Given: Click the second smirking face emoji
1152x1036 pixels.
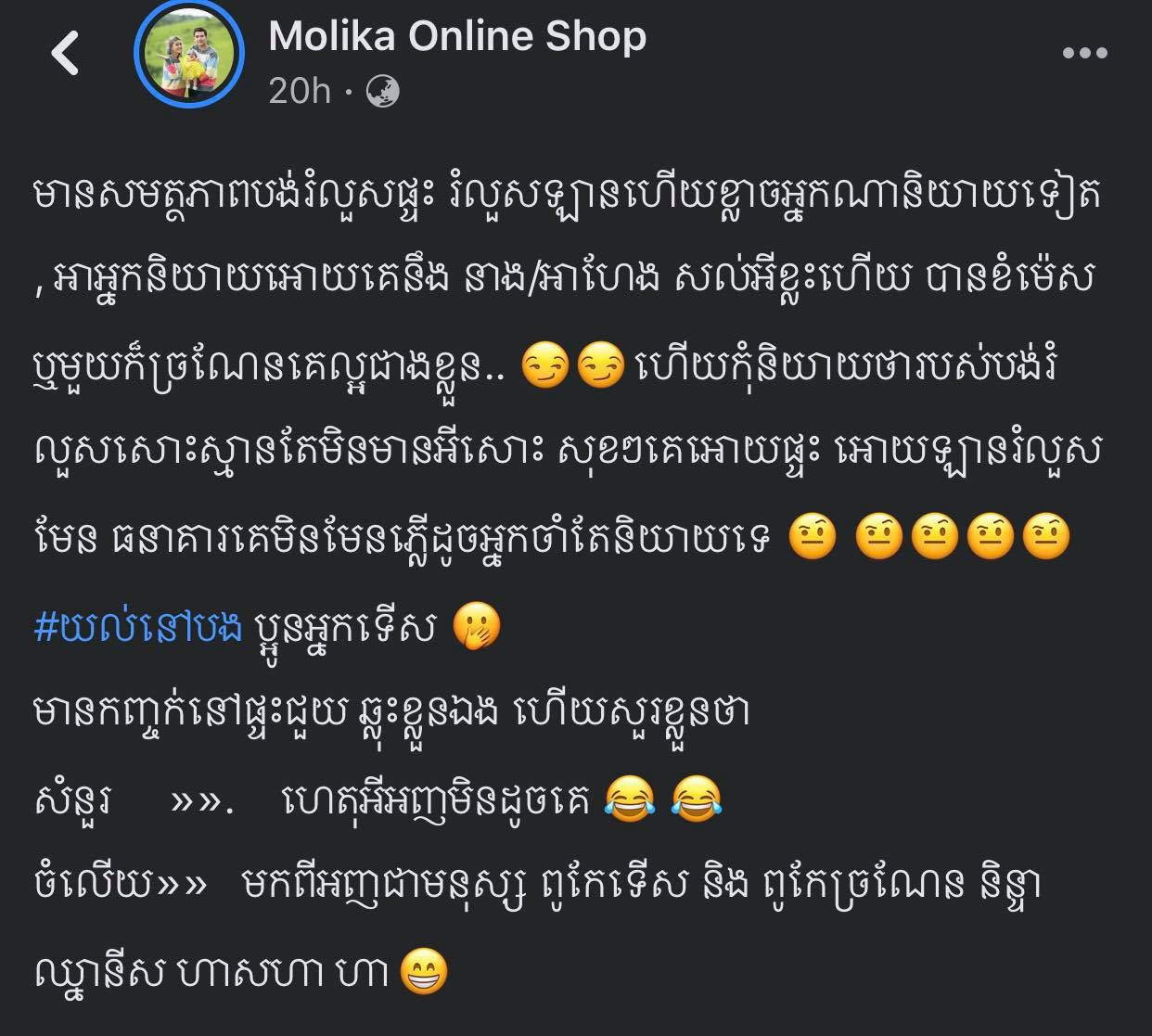Looking at the screenshot, I should (x=600, y=365).
